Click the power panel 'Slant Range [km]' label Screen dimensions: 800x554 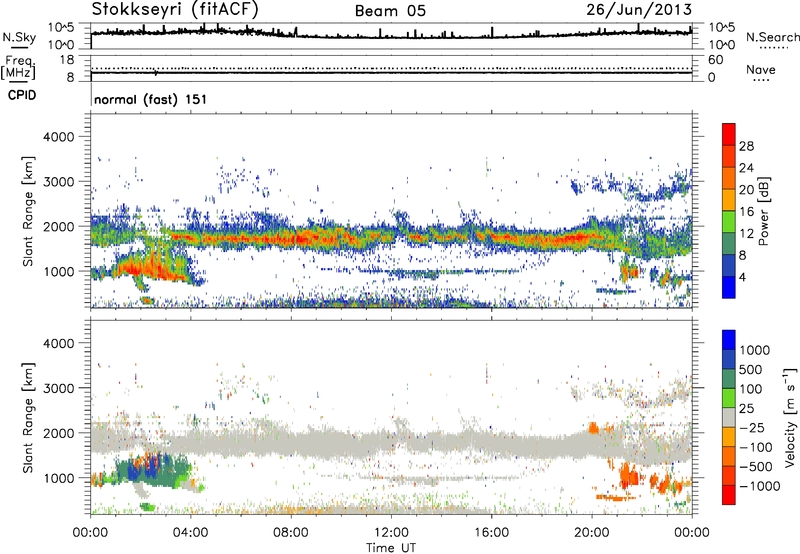(x=28, y=211)
